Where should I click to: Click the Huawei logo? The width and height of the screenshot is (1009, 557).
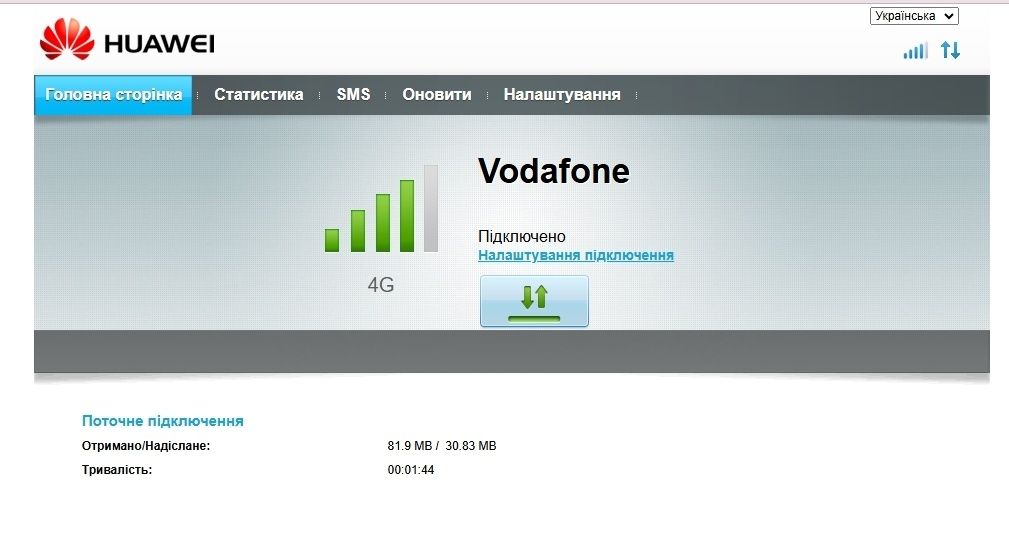pyautogui.click(x=127, y=41)
